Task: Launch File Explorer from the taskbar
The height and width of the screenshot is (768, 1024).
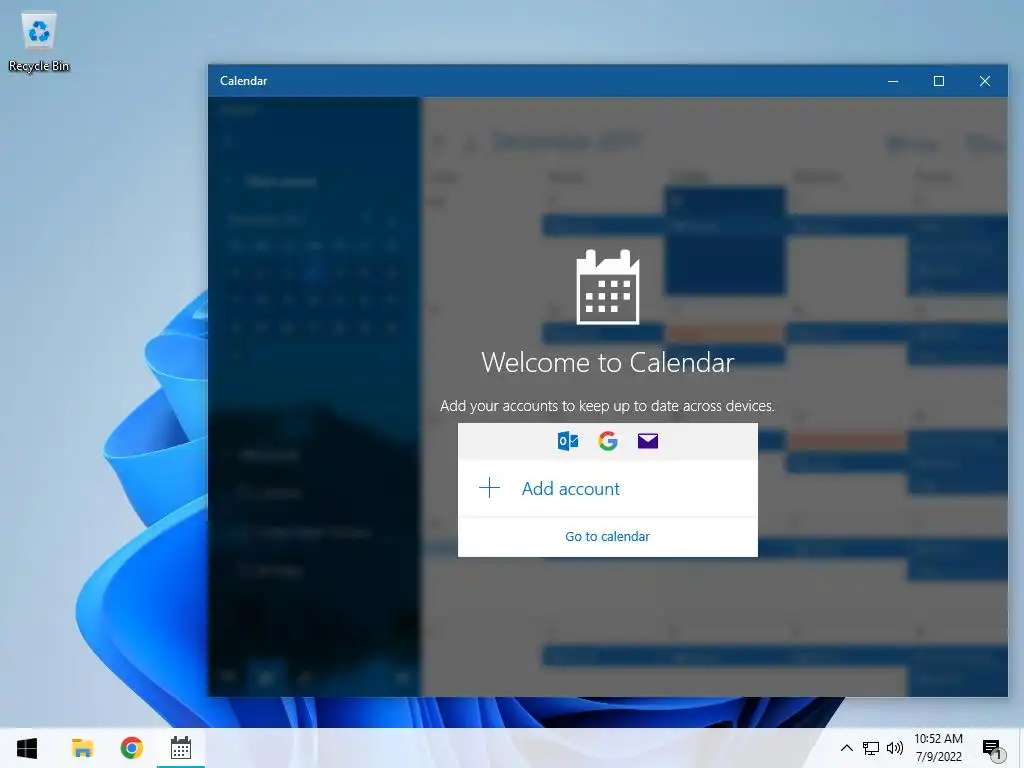Action: [x=82, y=748]
